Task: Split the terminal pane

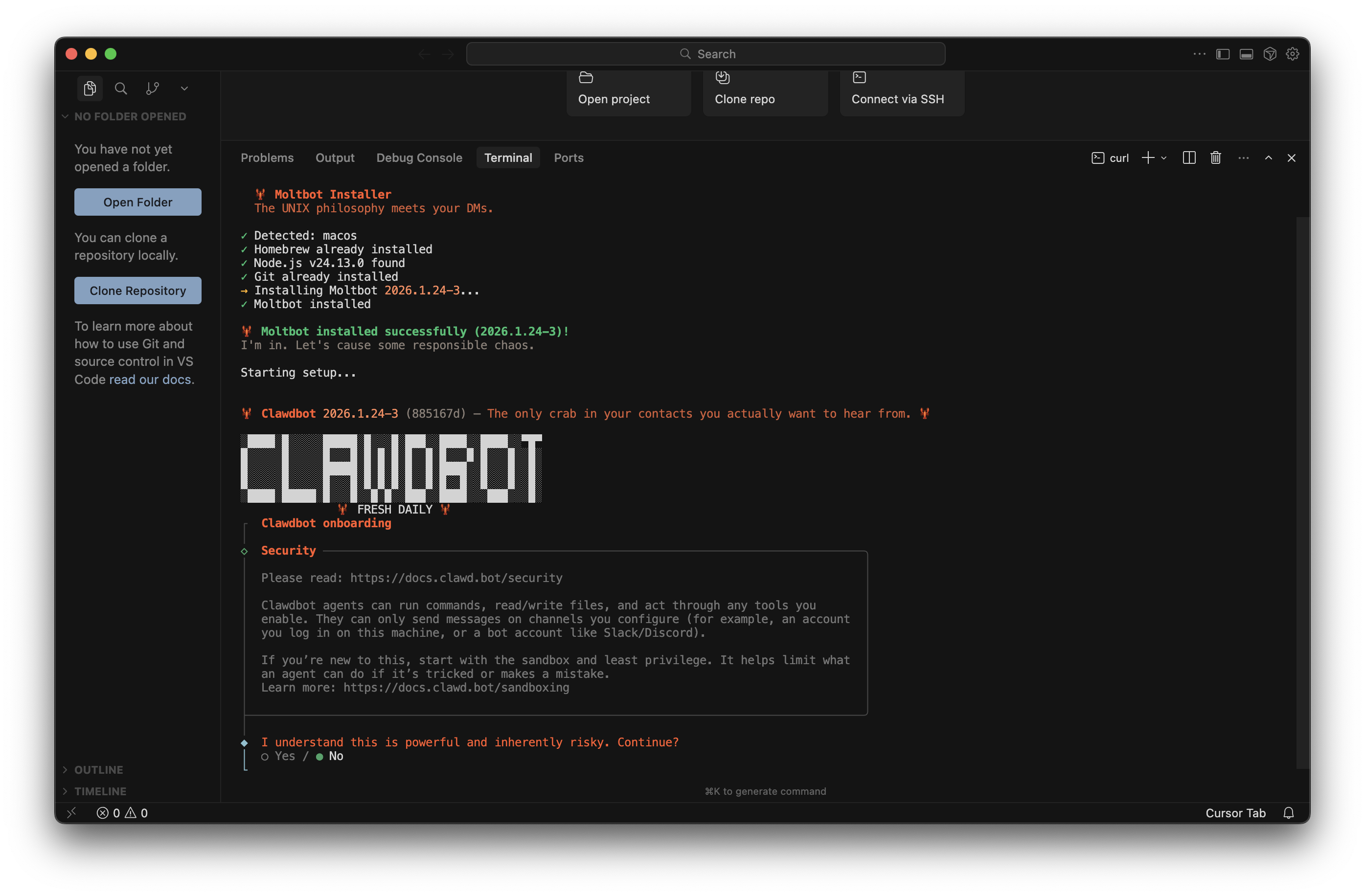Action: point(1189,157)
